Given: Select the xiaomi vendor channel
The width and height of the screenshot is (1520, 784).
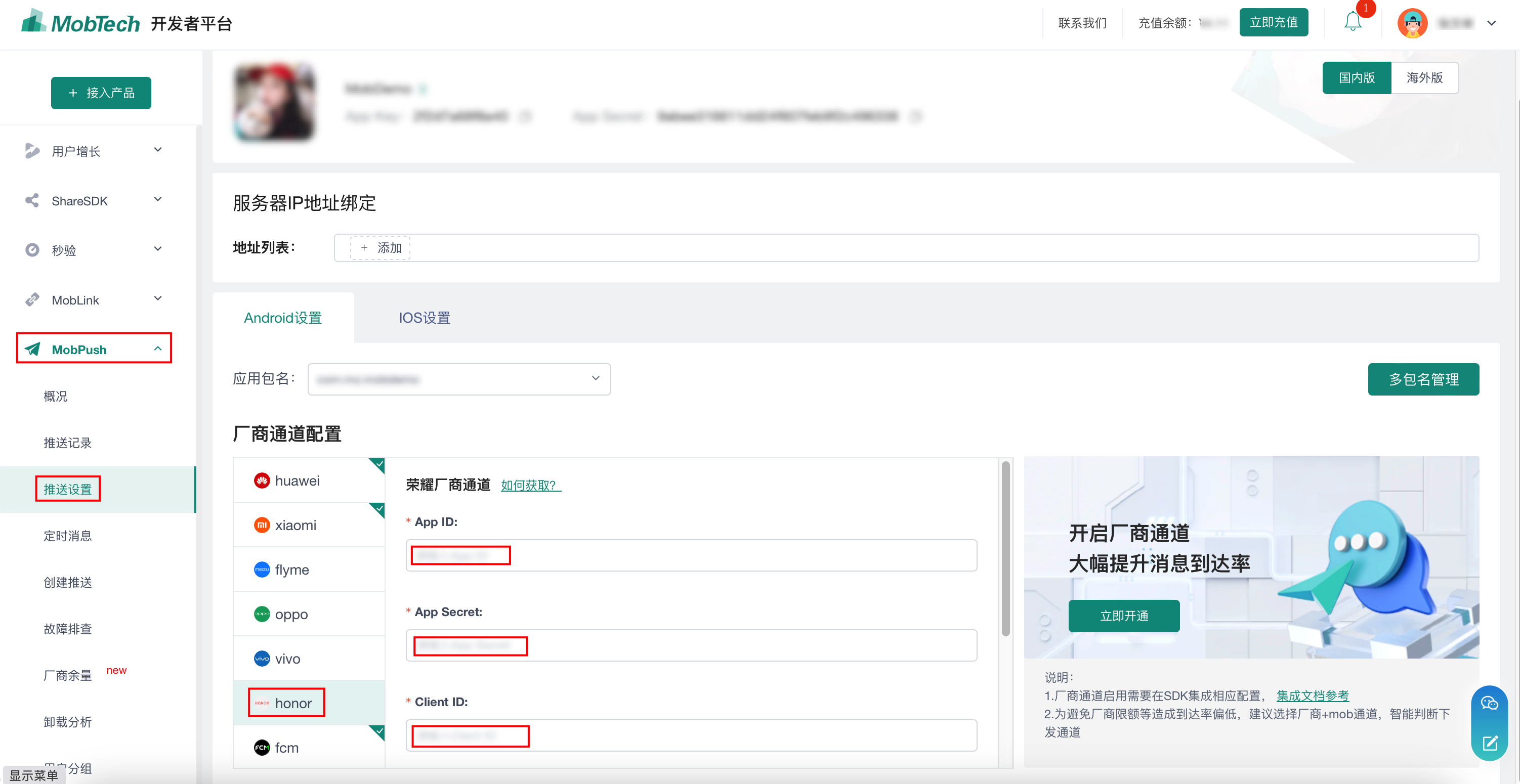Looking at the screenshot, I should (x=295, y=525).
